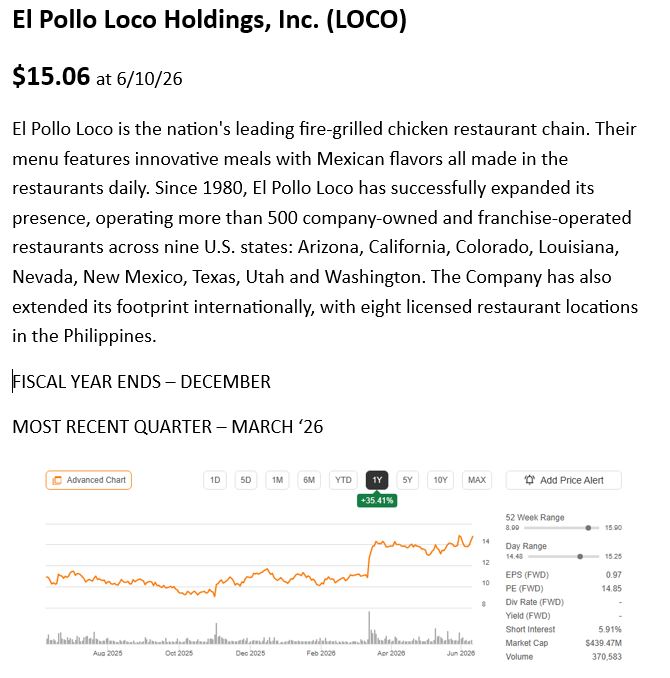Click the Market Cap value $439.47M

click(x=603, y=643)
